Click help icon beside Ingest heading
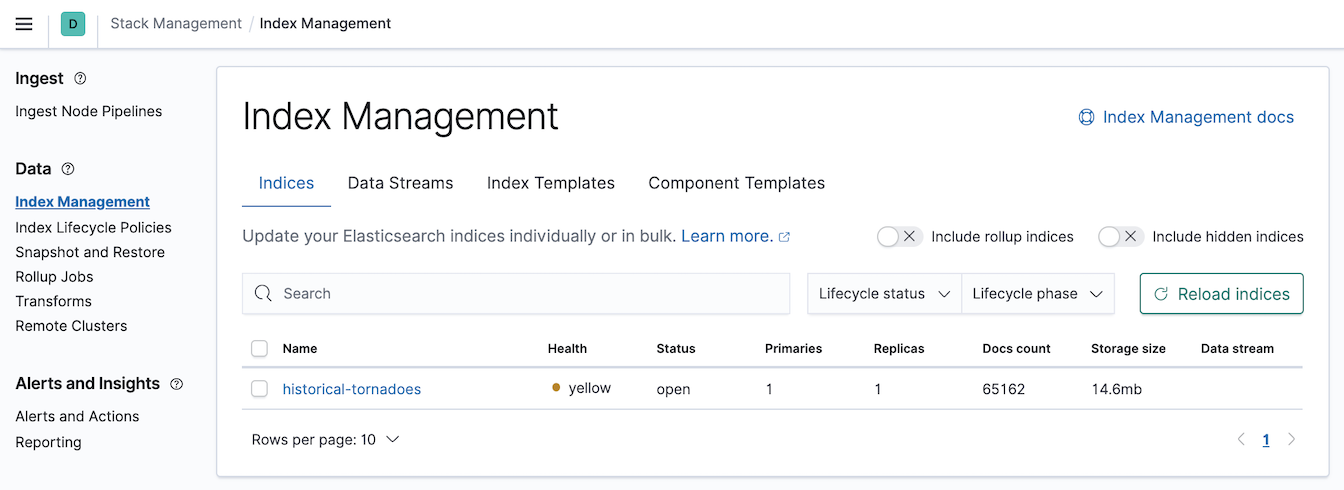Screen dimensions: 1344x490 coord(81,79)
